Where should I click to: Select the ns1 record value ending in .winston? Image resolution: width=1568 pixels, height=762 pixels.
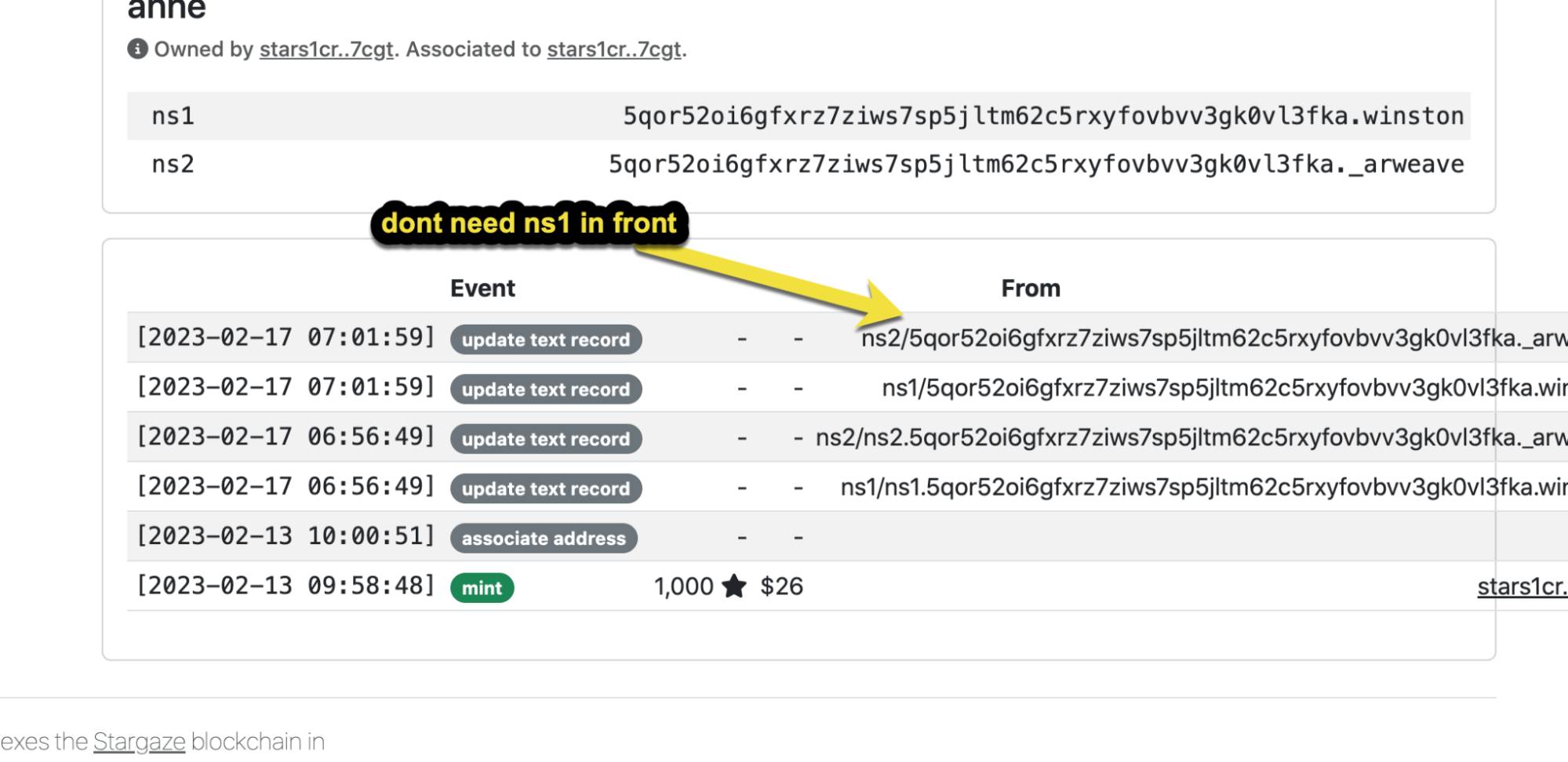pos(1042,116)
